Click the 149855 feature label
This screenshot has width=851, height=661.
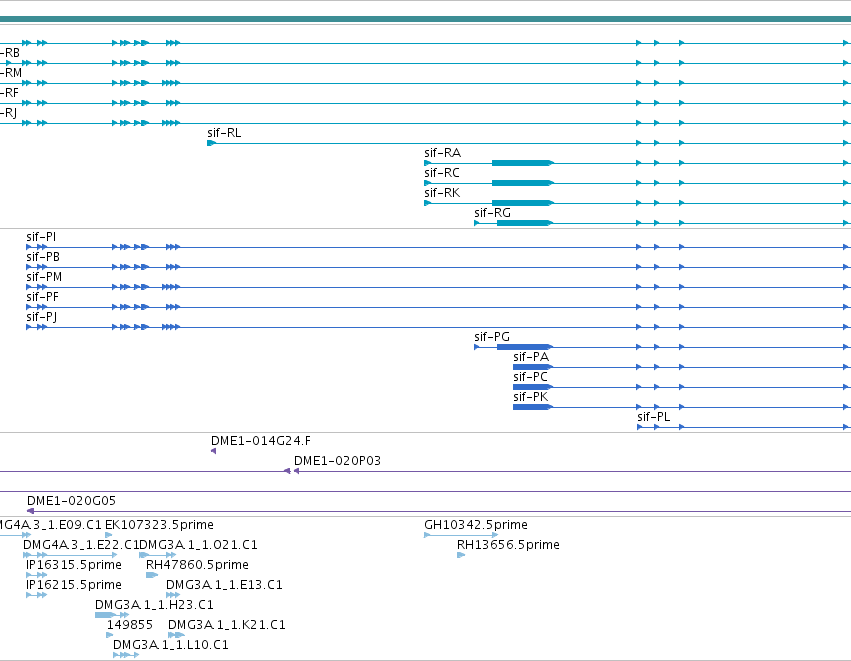(130, 625)
